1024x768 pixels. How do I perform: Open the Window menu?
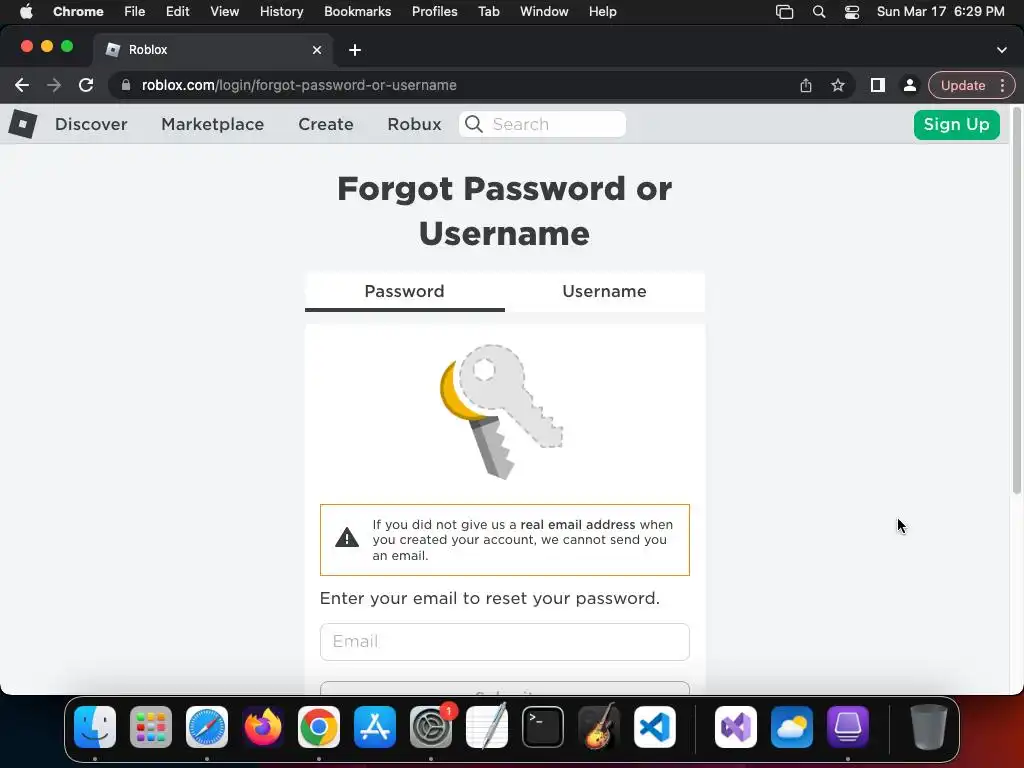pyautogui.click(x=544, y=11)
